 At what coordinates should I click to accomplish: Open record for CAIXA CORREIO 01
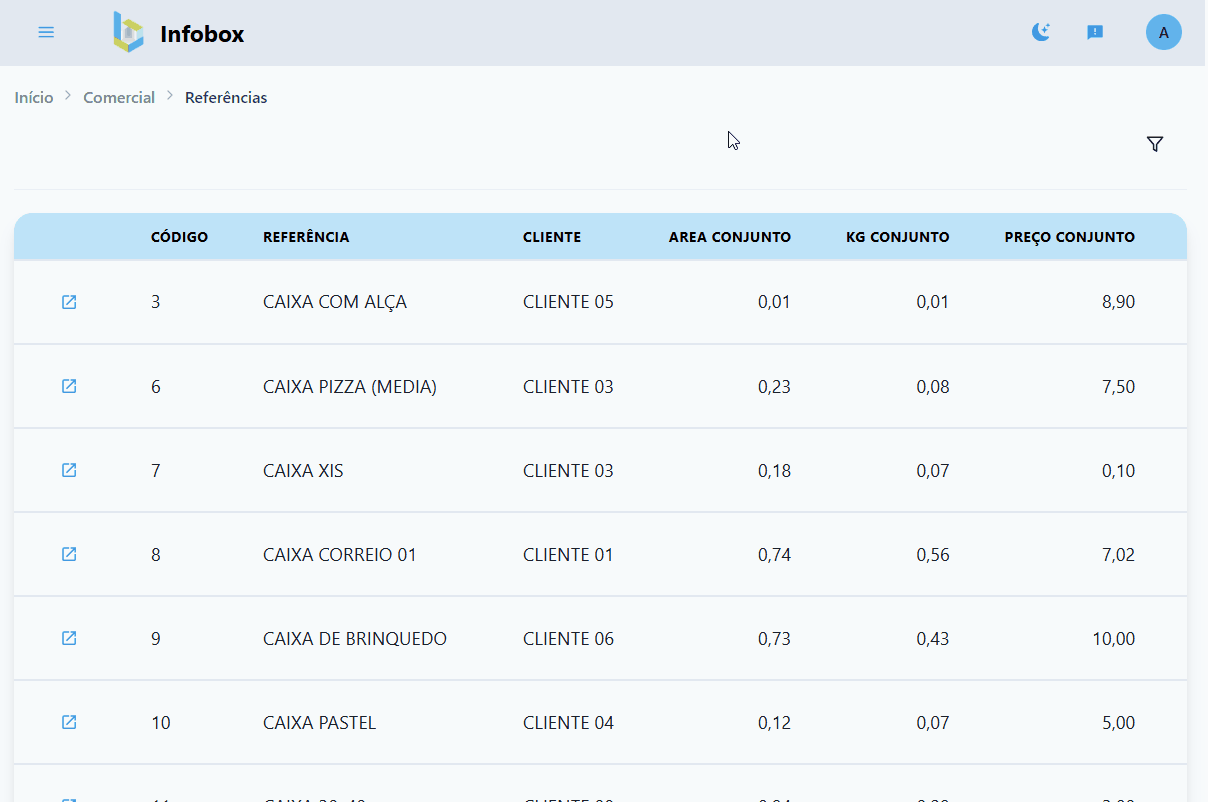pyautogui.click(x=69, y=554)
